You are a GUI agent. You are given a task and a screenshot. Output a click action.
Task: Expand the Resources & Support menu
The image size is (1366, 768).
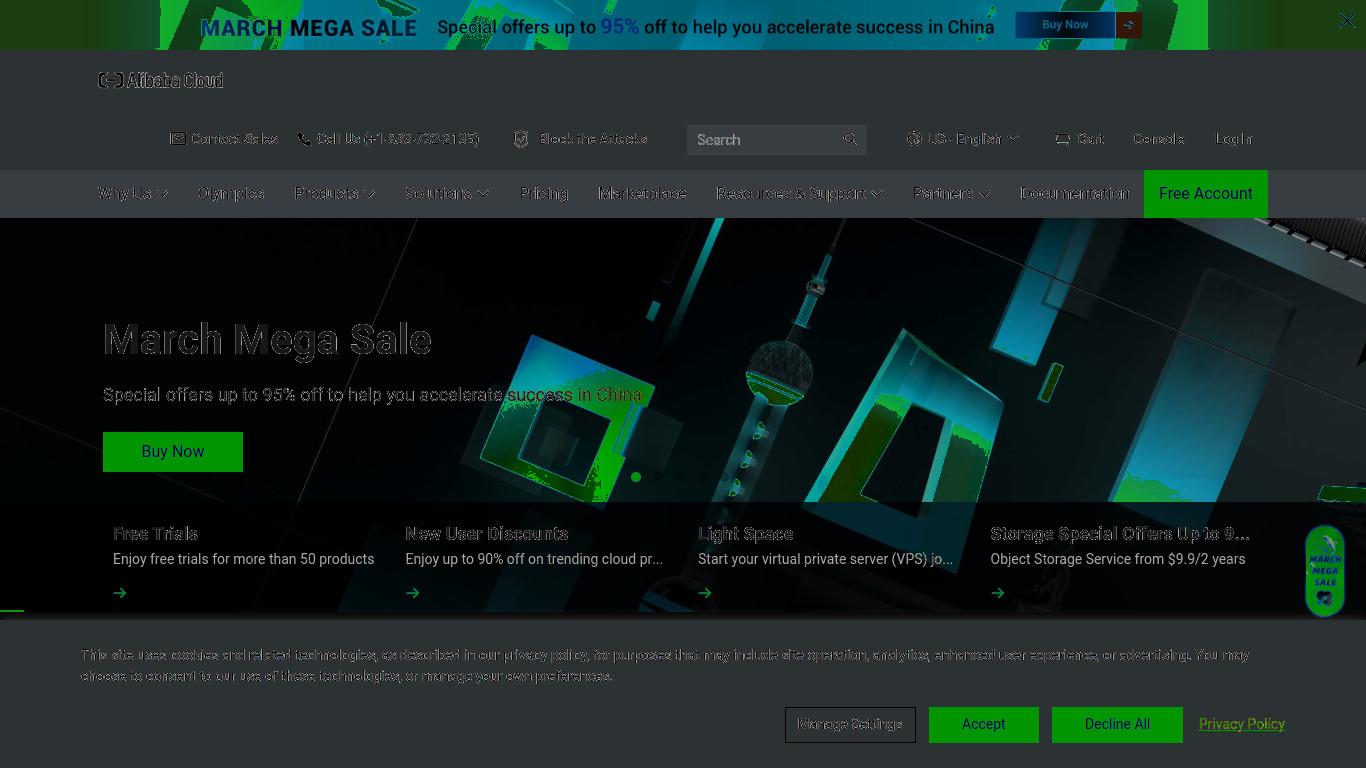point(800,193)
